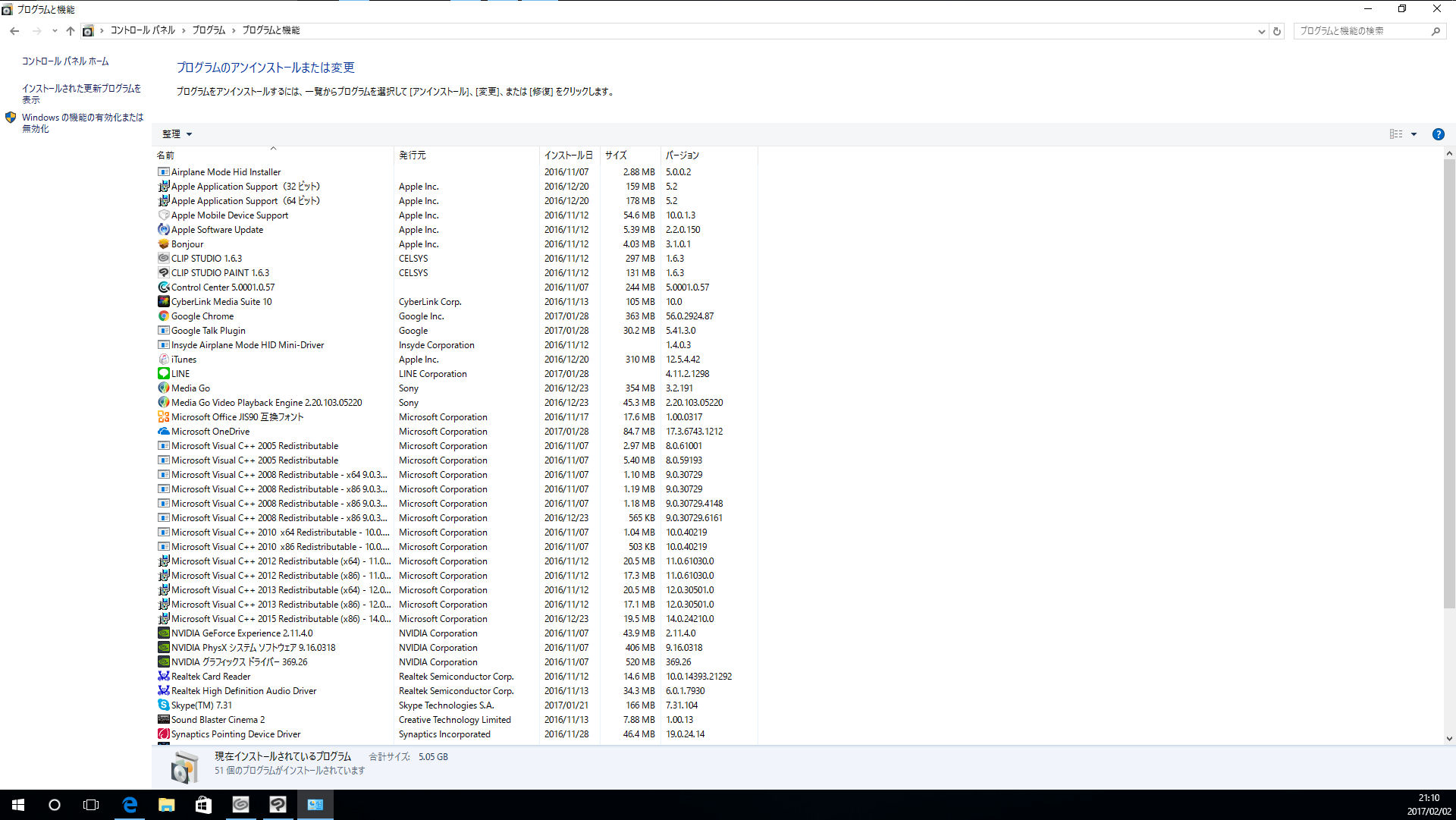Click the Google Chrome program icon

pos(163,316)
